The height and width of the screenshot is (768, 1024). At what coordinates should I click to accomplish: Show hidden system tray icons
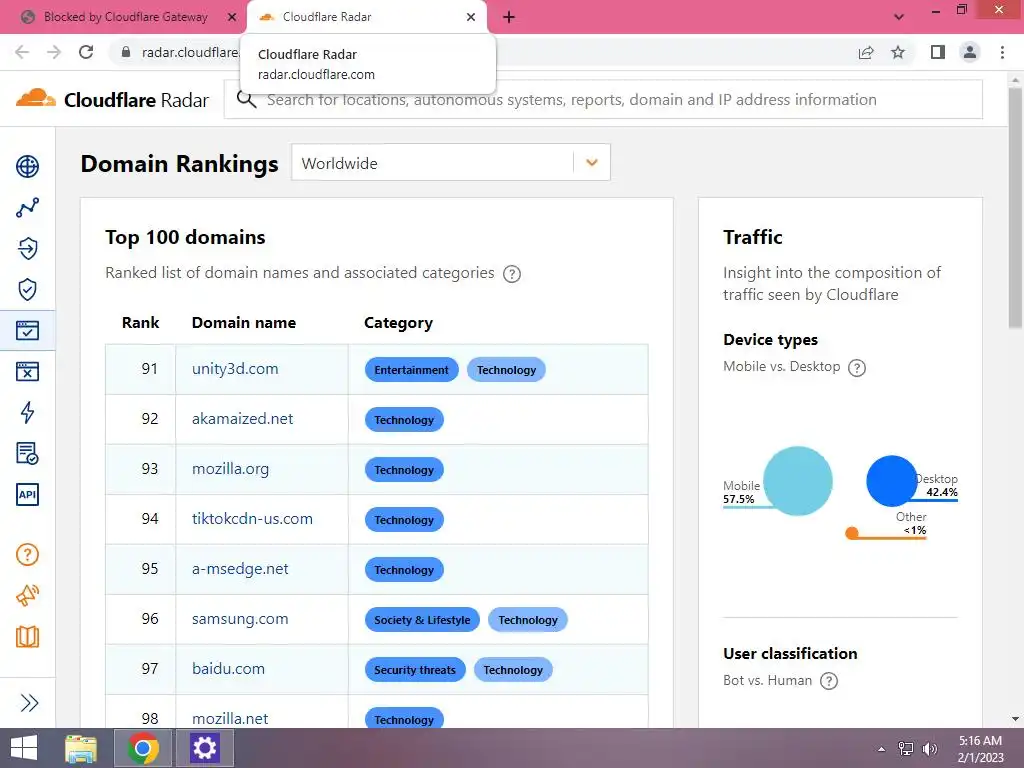881,749
